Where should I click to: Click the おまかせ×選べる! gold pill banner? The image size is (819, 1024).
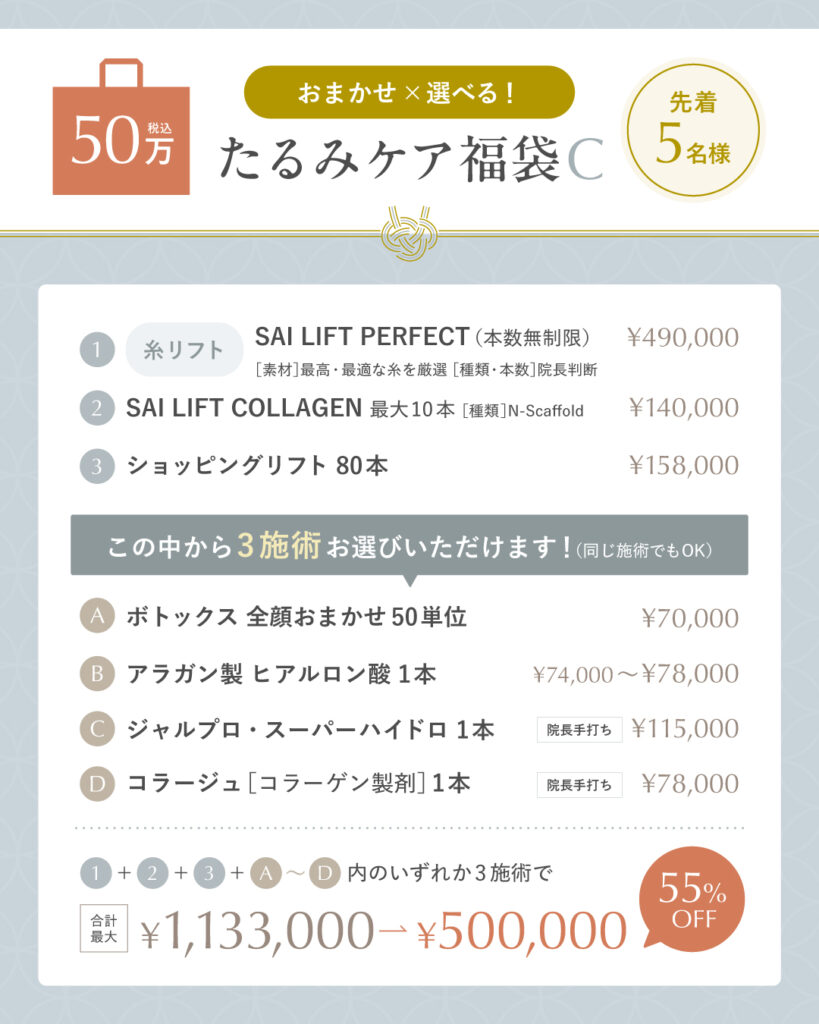pos(409,93)
